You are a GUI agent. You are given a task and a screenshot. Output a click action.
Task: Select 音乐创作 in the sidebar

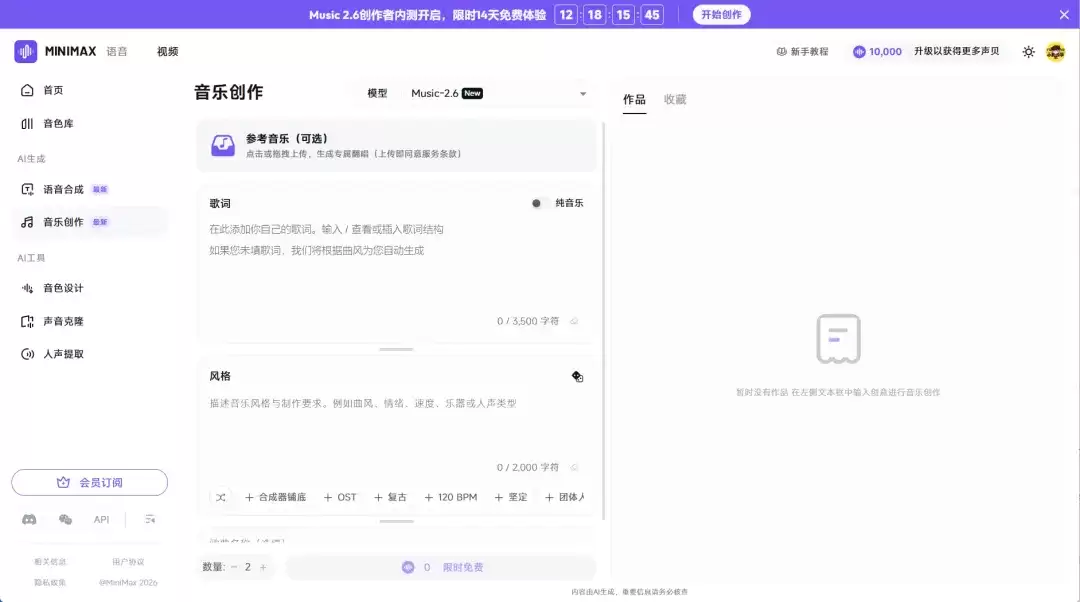[x=90, y=222]
